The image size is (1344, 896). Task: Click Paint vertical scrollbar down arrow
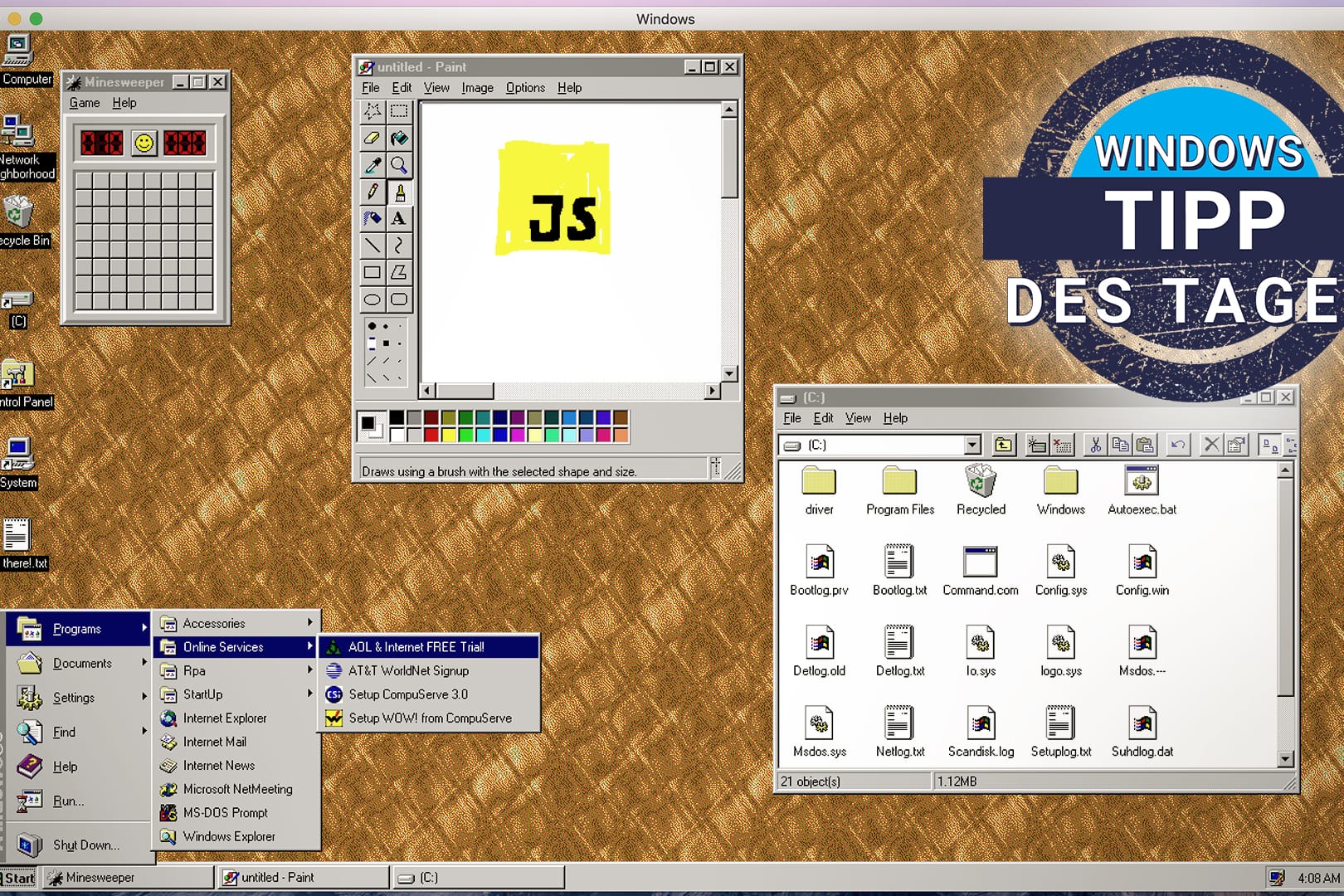click(728, 374)
